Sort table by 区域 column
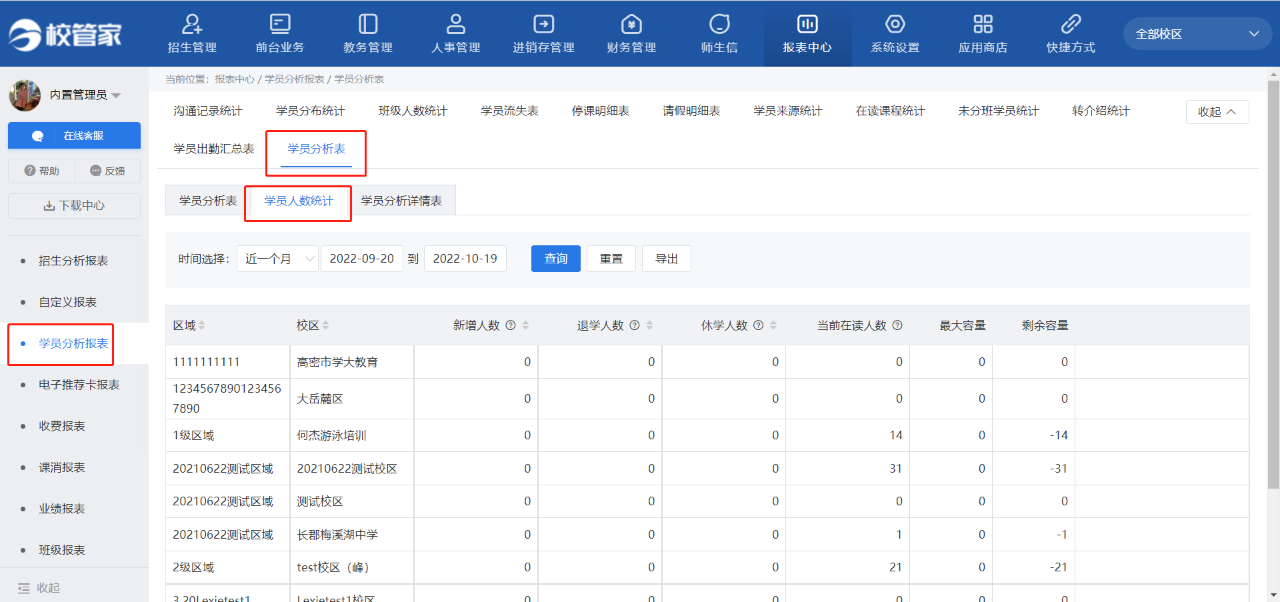Viewport: 1280px width, 602px height. [202, 326]
